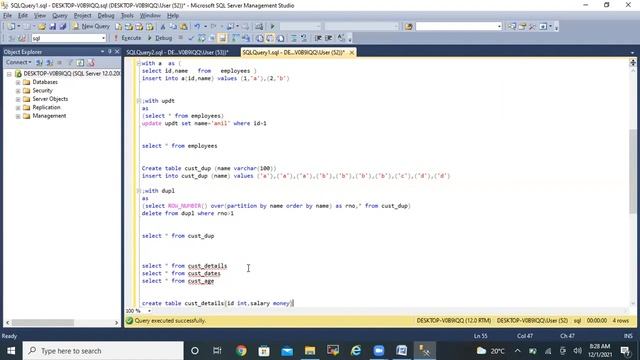Click the last Object Explorer toolbar icon

[x=91, y=62]
